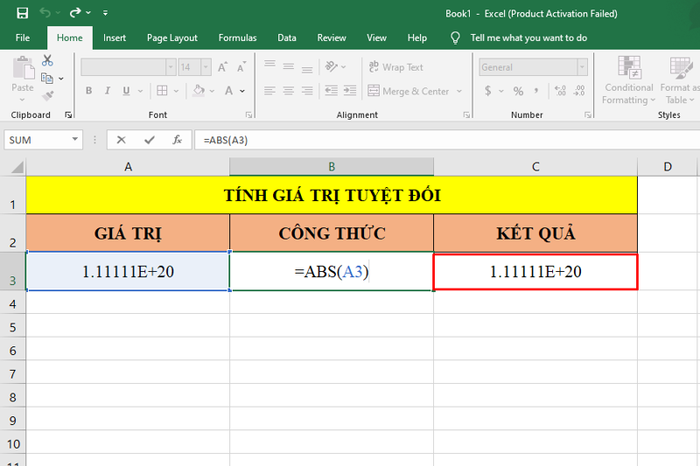Image resolution: width=700 pixels, height=466 pixels.
Task: Select row 5 header
Action: (x=12, y=327)
